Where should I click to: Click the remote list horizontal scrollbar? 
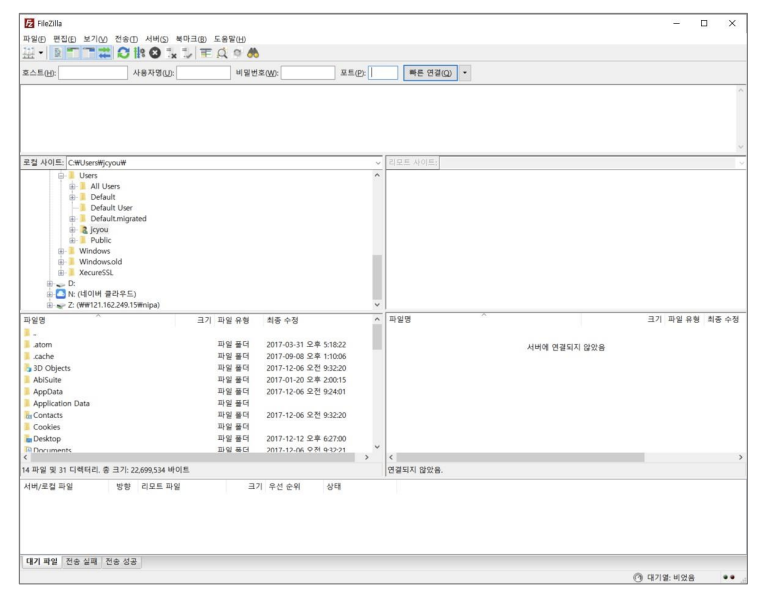pyautogui.click(x=520, y=457)
